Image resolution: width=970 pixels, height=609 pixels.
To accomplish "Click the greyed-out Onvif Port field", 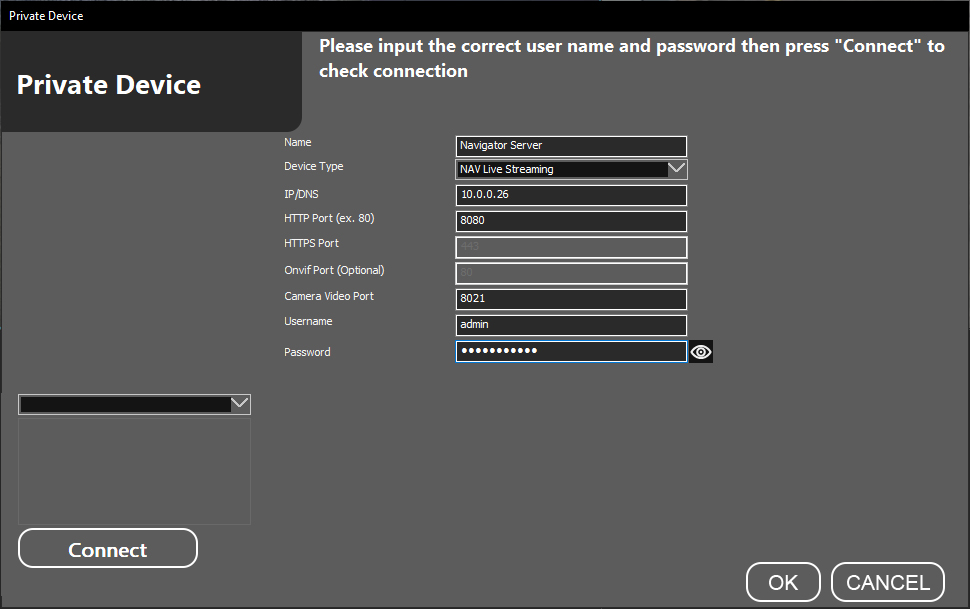I will point(571,273).
